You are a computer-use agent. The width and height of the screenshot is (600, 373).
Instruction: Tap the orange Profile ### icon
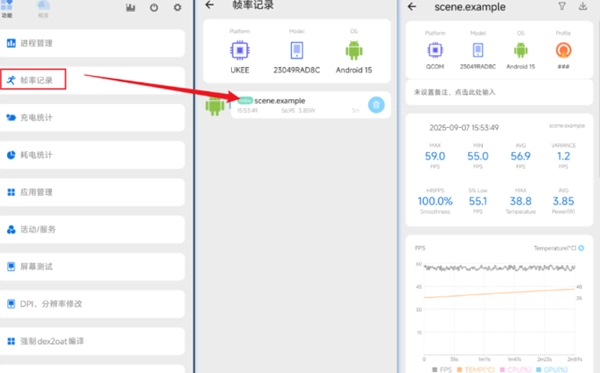(563, 50)
